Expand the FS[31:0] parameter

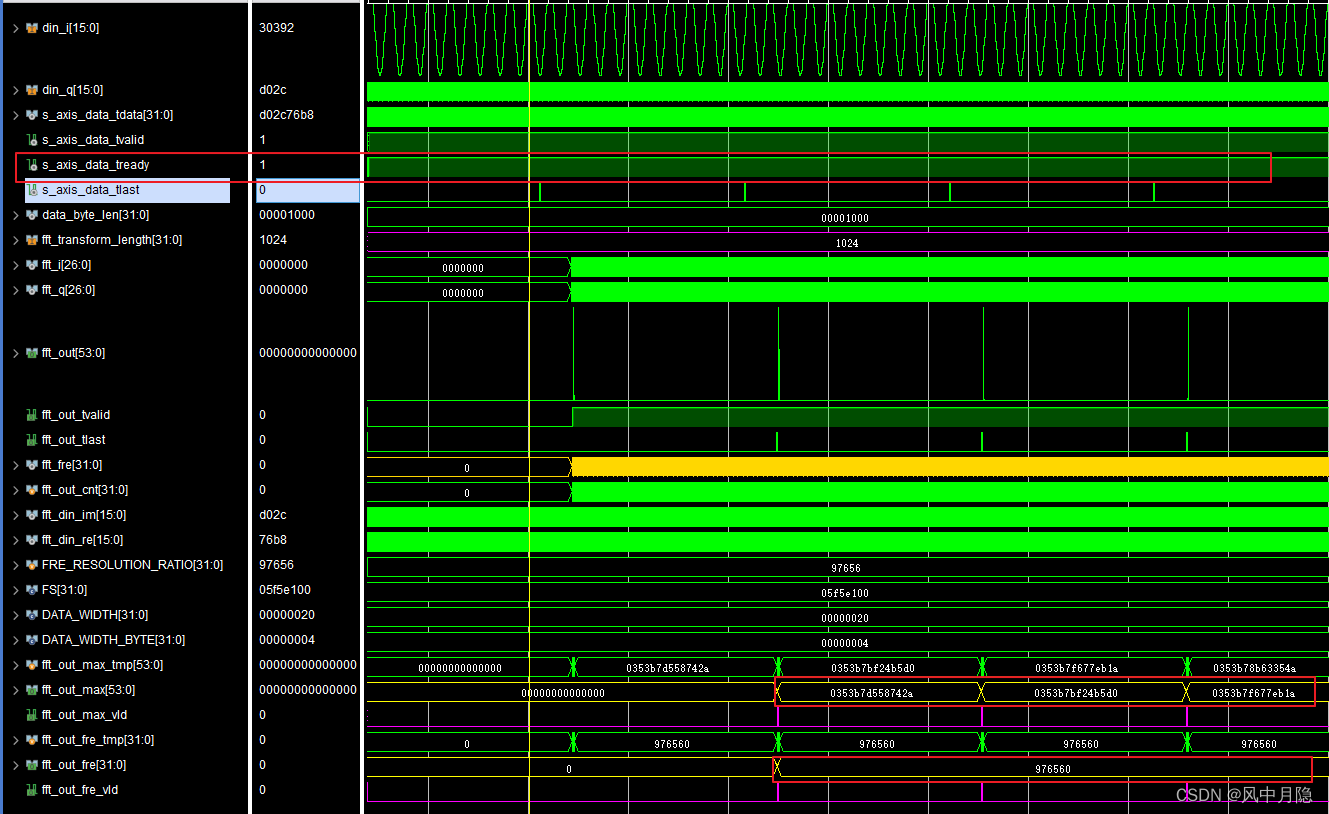[x=15, y=590]
